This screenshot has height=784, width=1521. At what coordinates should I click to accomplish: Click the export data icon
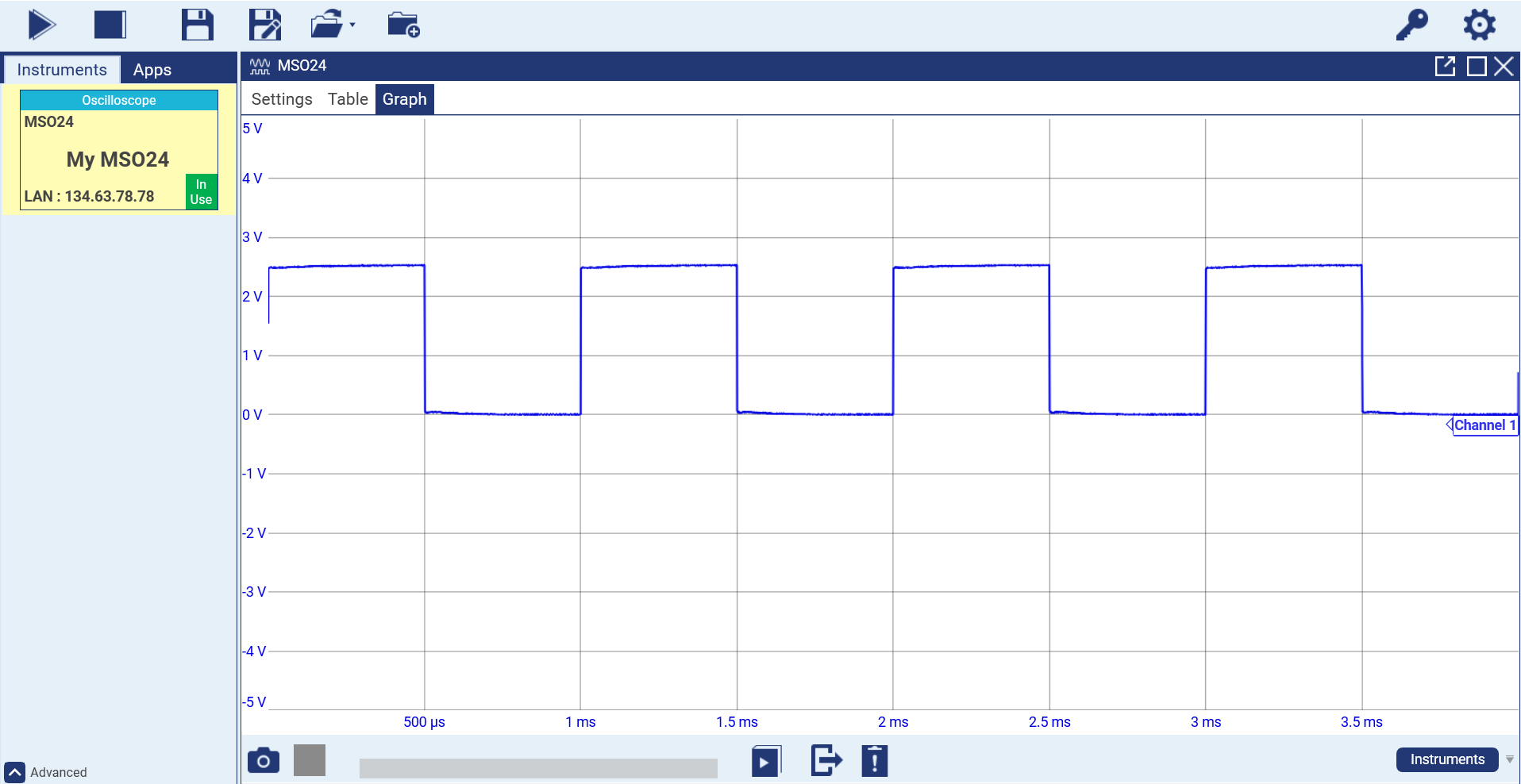(x=826, y=759)
